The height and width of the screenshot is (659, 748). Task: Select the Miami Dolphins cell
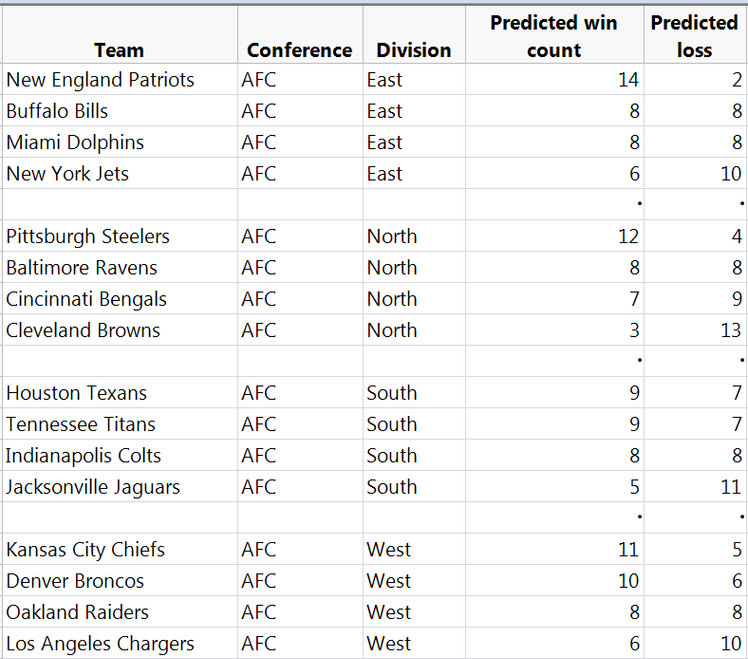pos(75,142)
